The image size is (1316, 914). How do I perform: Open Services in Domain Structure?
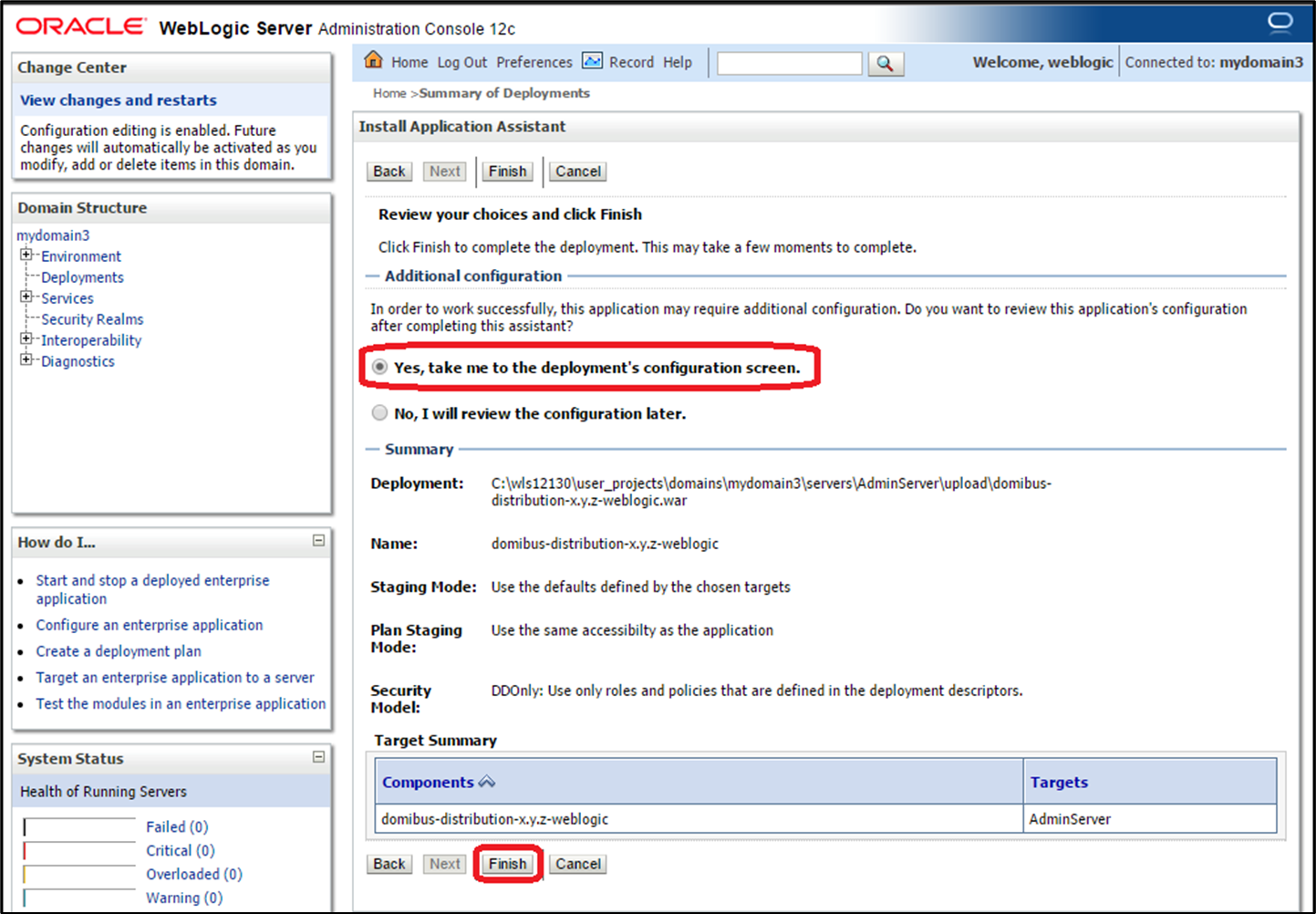pos(67,298)
